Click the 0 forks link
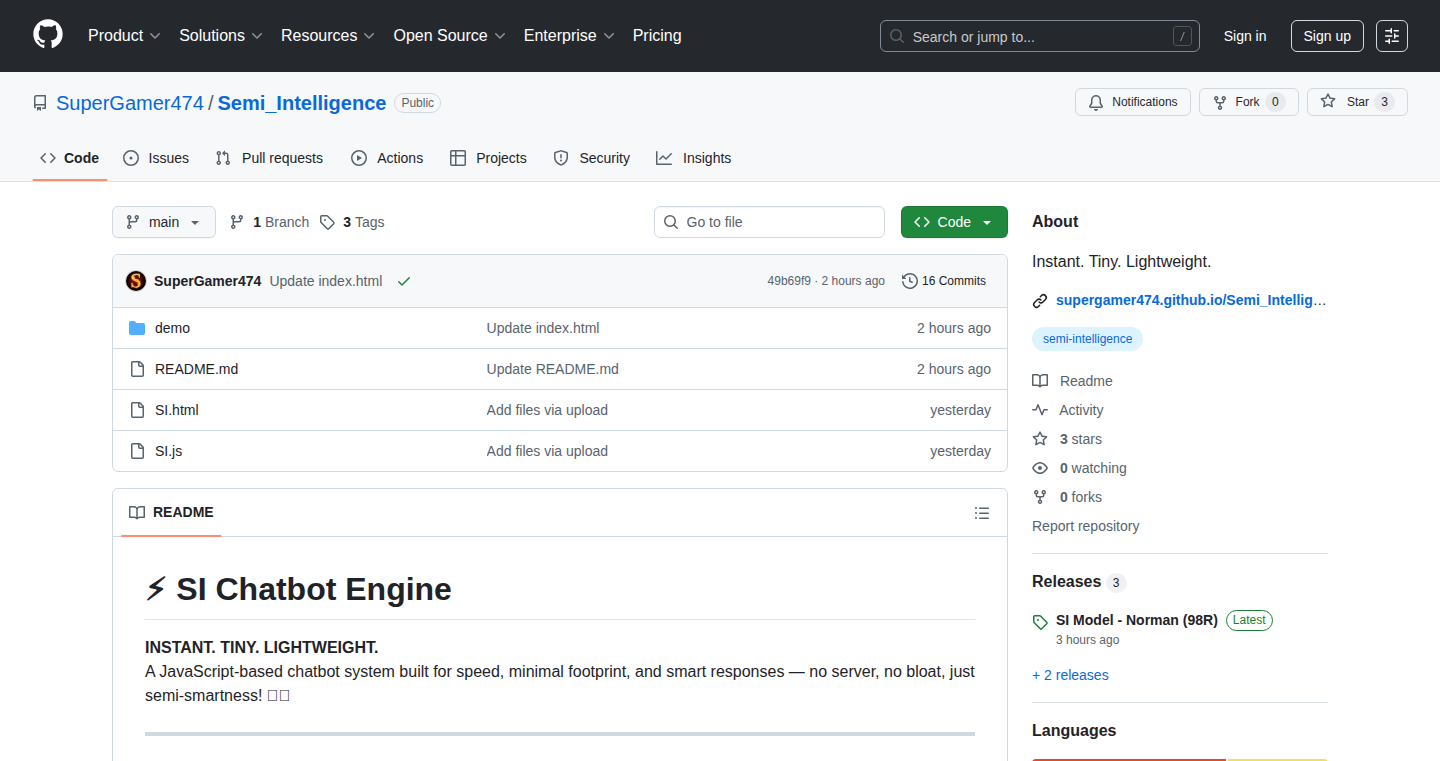Screen dimensions: 1440x761 click(x=1067, y=497)
